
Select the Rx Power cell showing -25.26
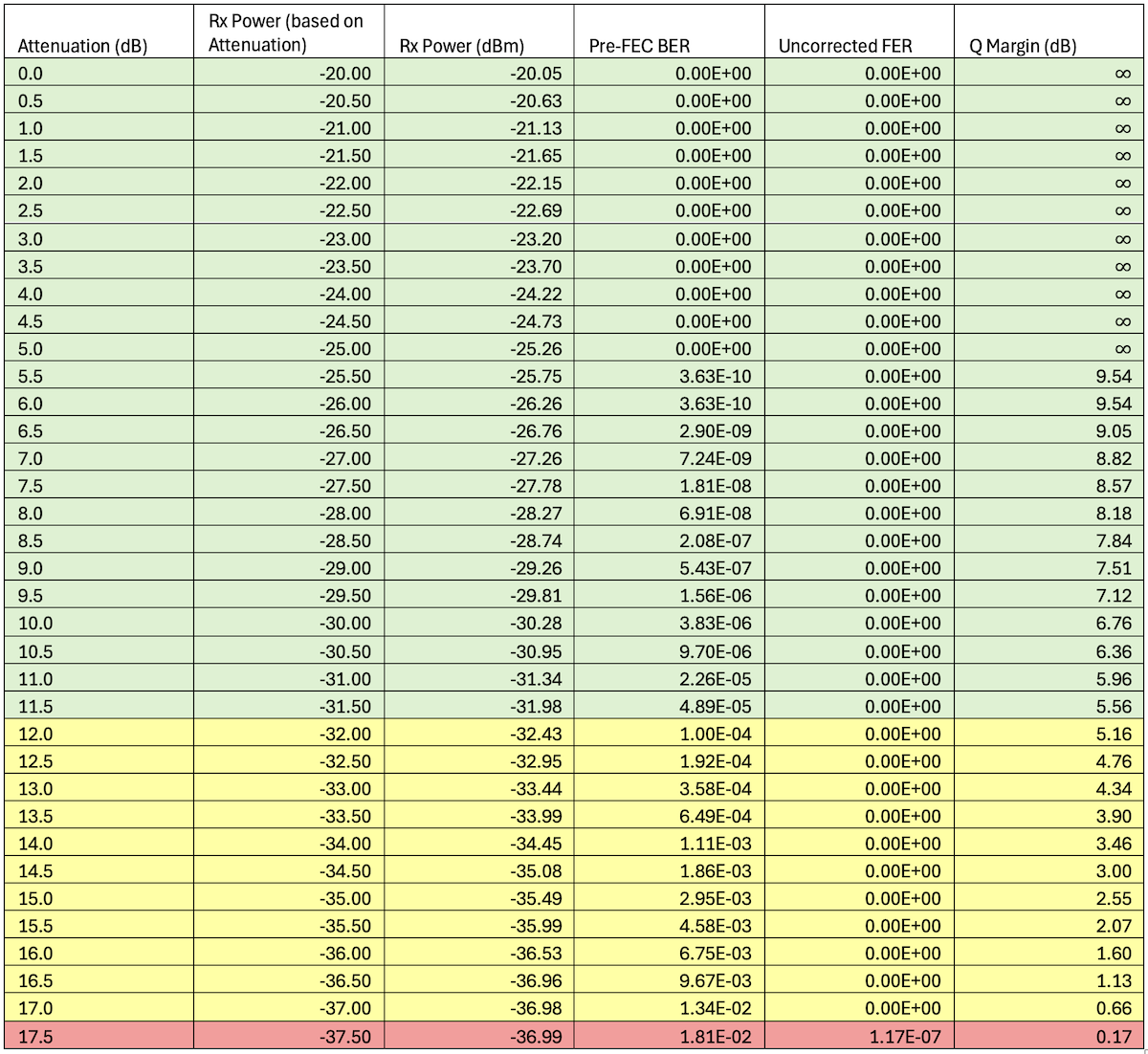pos(479,348)
